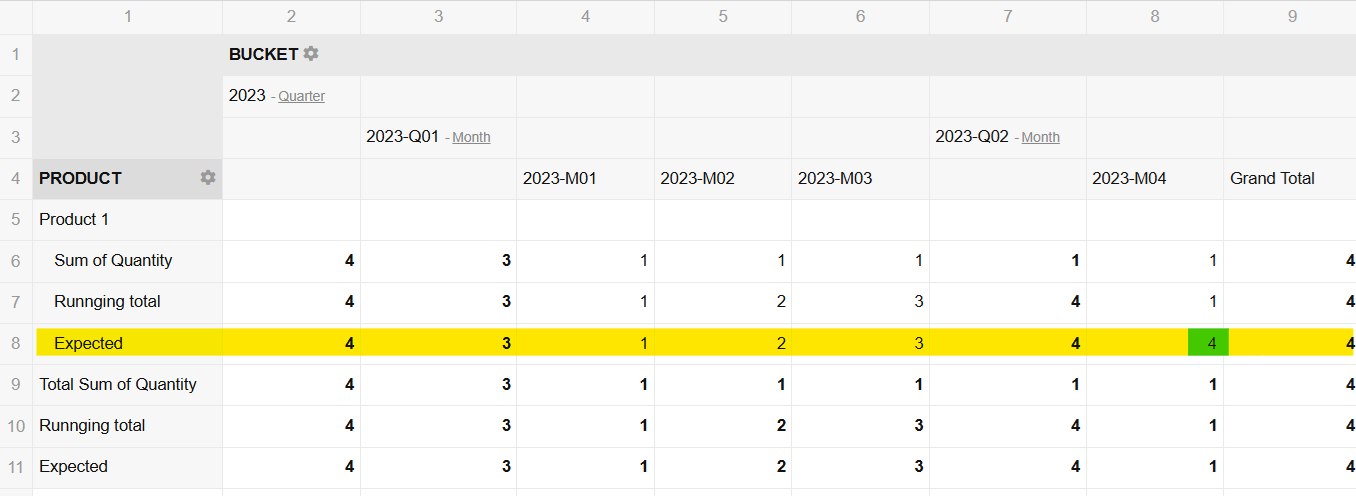Click the Month link beside 2023-Q01
1356x496 pixels.
pos(471,138)
